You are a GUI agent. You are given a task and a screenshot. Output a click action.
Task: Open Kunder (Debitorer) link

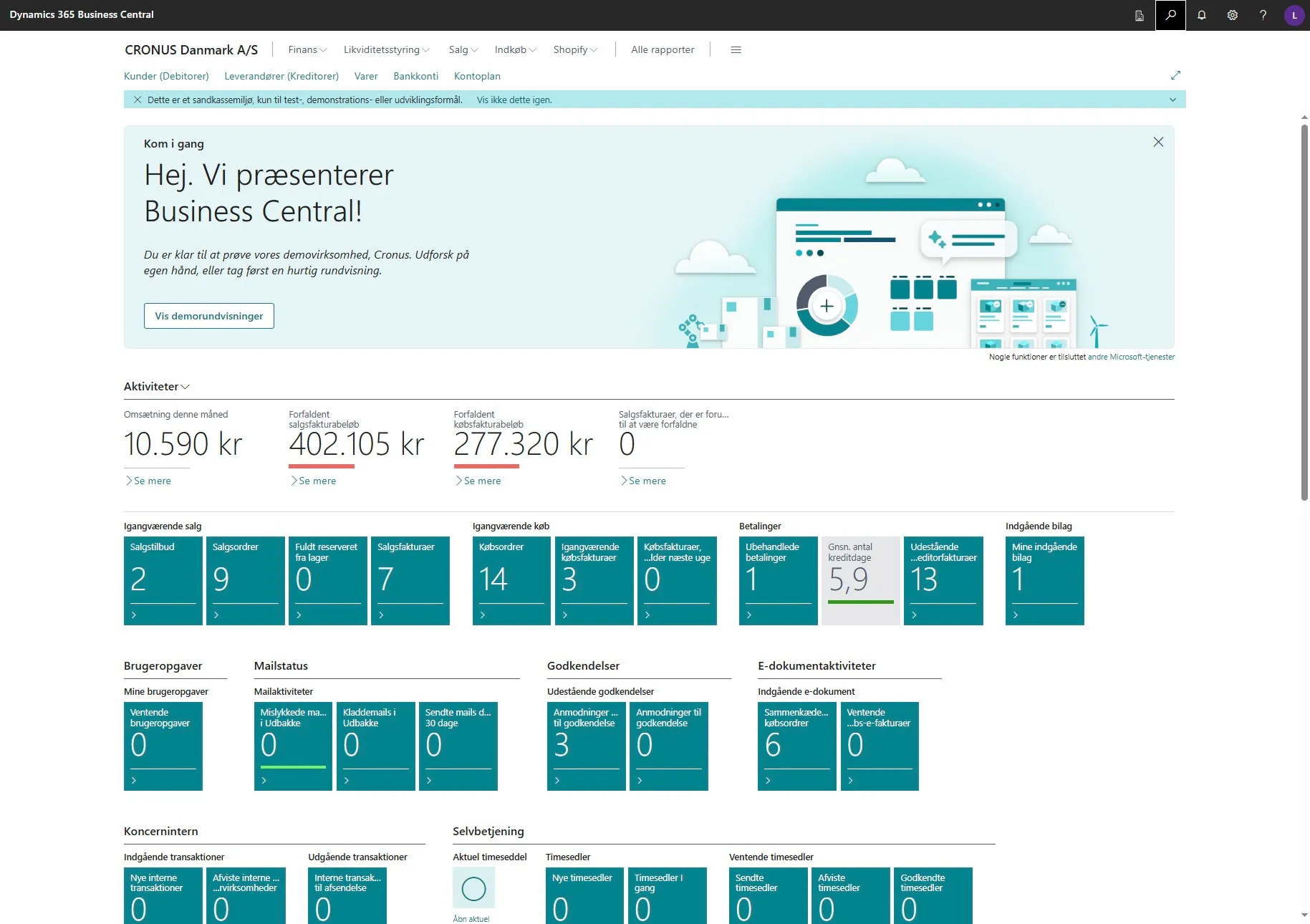[166, 76]
